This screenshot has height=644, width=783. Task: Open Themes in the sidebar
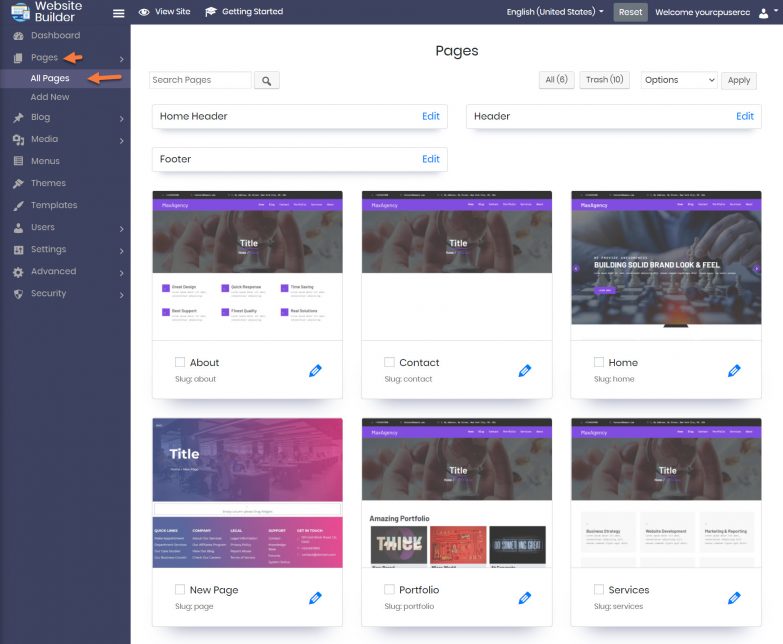[x=48, y=184]
